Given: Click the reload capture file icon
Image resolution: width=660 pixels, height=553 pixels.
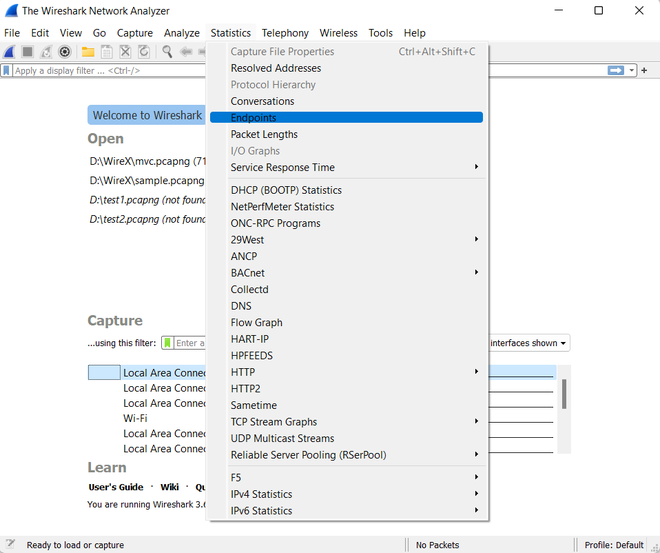Looking at the screenshot, I should 144,52.
